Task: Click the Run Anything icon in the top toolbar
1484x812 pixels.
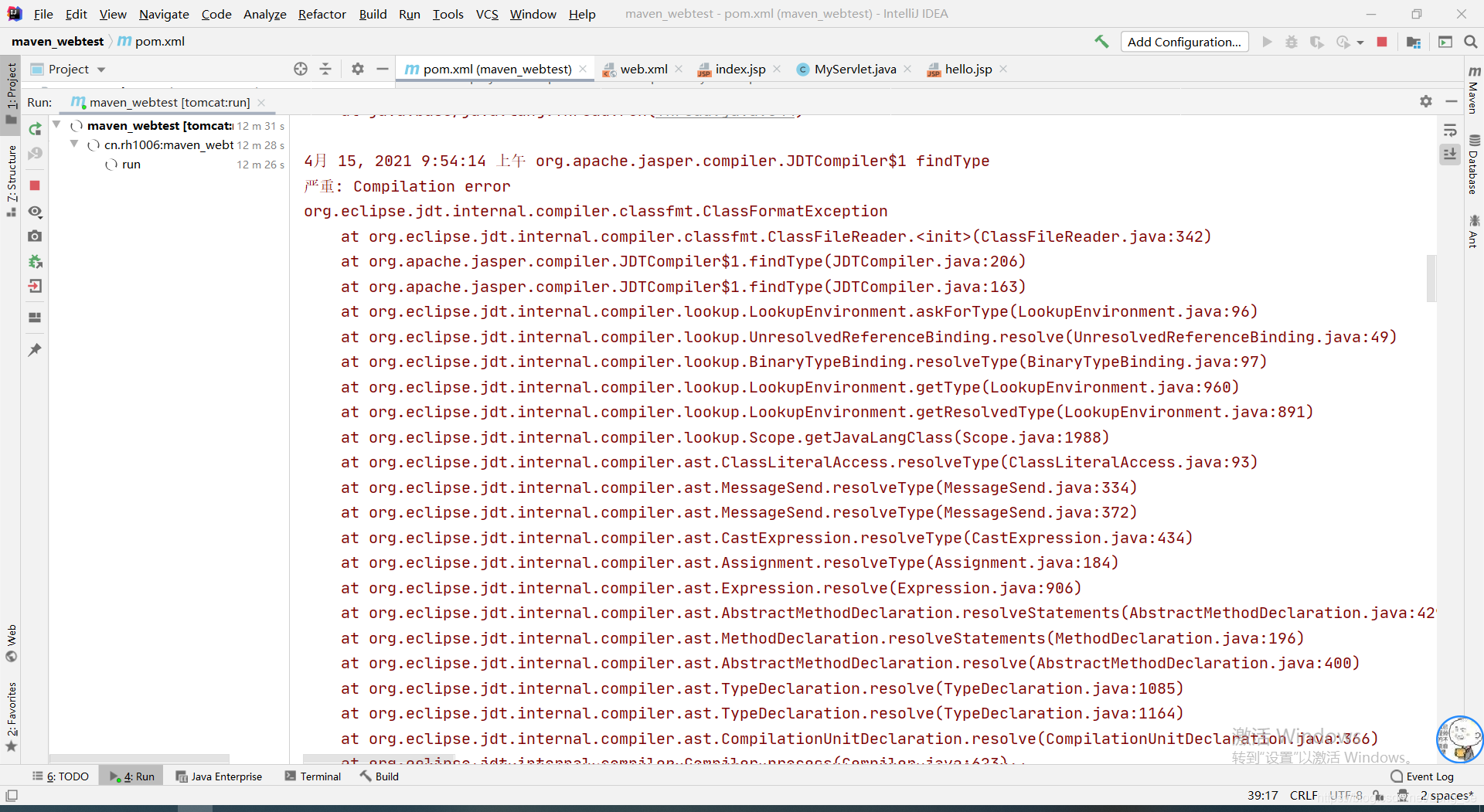Action: pos(1445,42)
